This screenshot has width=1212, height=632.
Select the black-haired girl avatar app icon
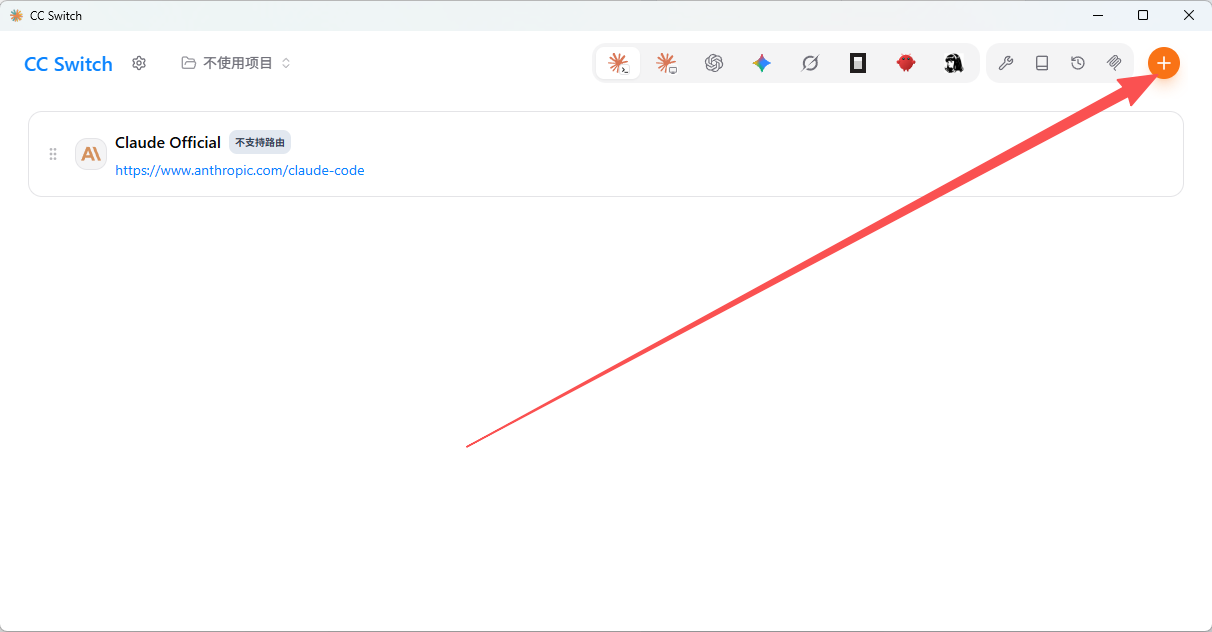pos(954,63)
